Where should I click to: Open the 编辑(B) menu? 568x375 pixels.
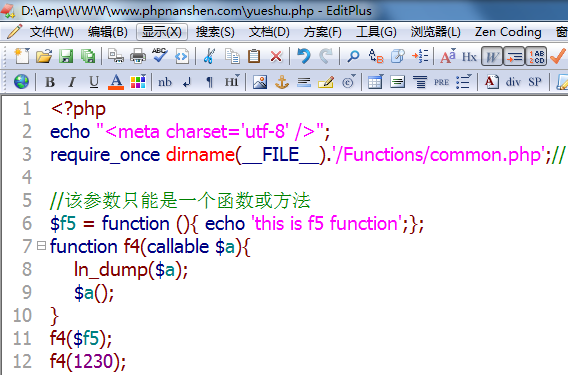(108, 32)
